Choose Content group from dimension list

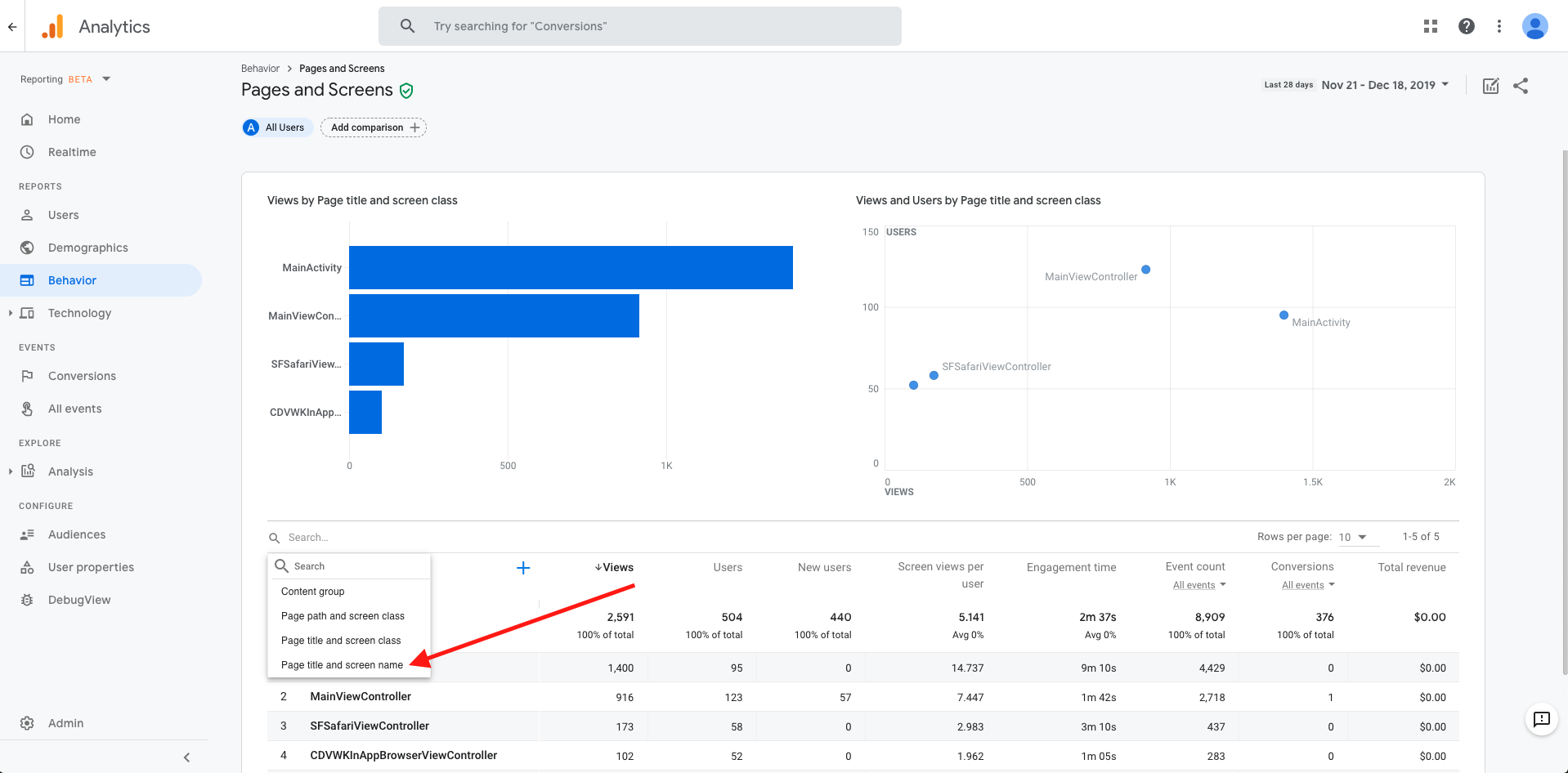tap(313, 592)
